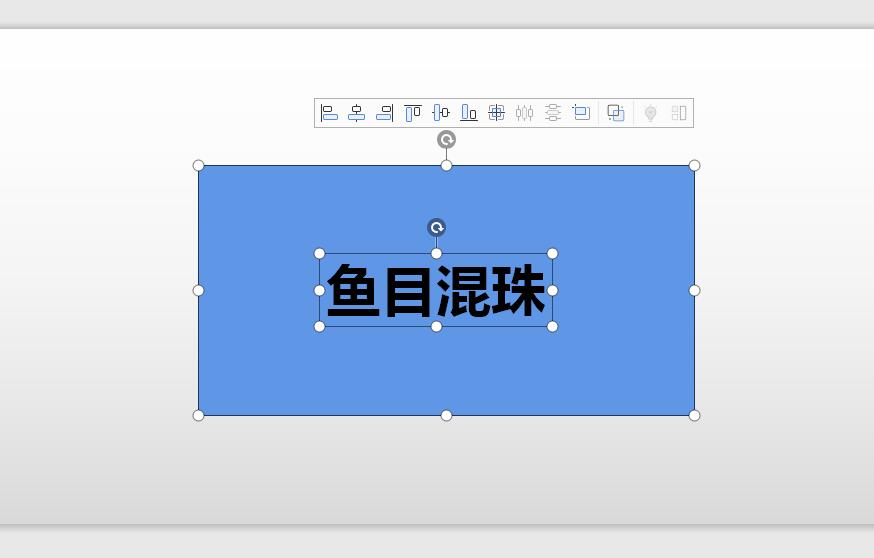Click the blue rectangle's top-right corner handle
Screen dimensions: 874x558
click(695, 166)
